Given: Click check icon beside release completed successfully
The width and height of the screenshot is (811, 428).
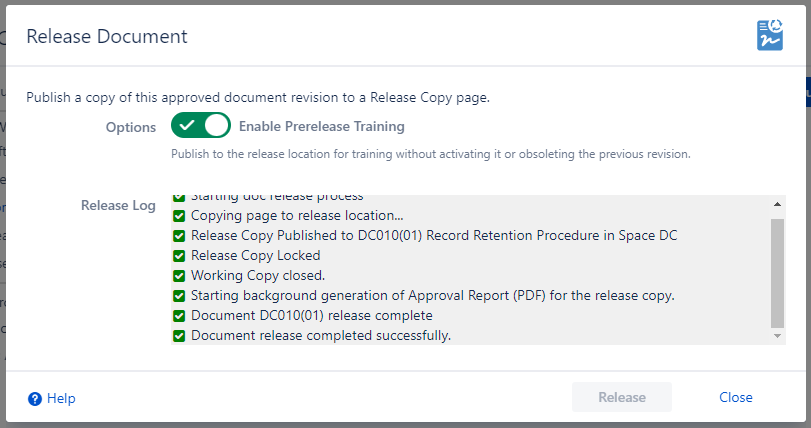Looking at the screenshot, I should click(179, 335).
